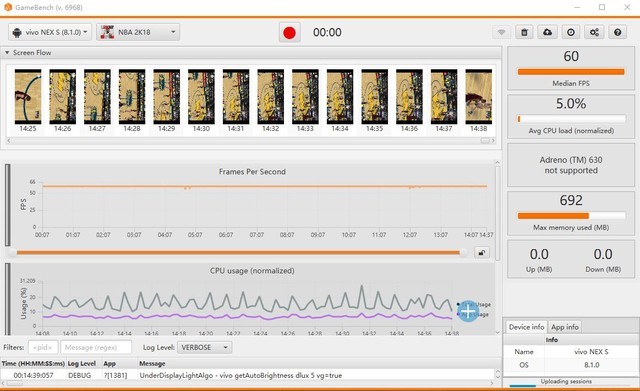
Task: Select the Device info tab
Action: point(526,327)
